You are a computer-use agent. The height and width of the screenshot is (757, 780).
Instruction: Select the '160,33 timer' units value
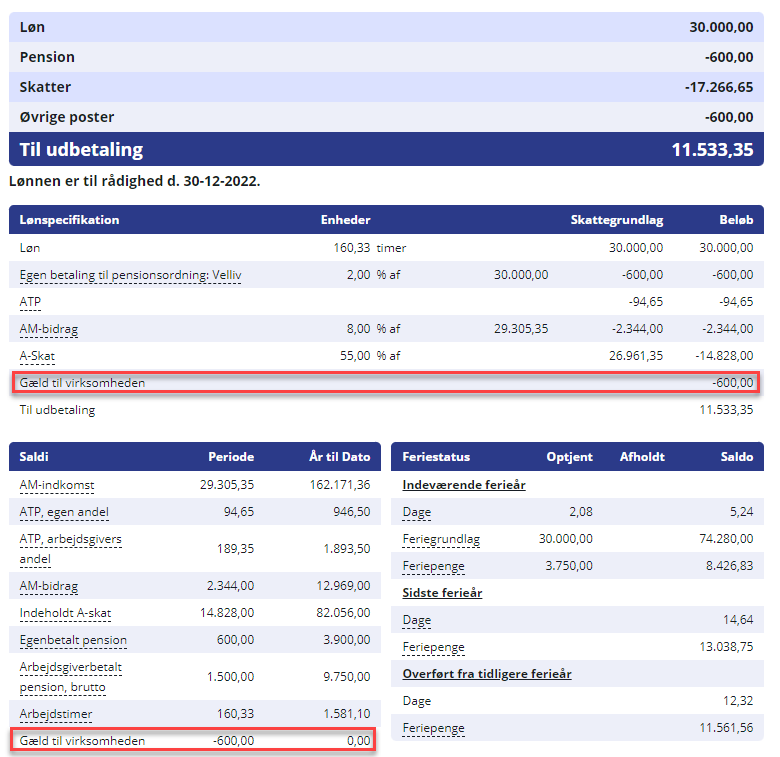tap(370, 248)
